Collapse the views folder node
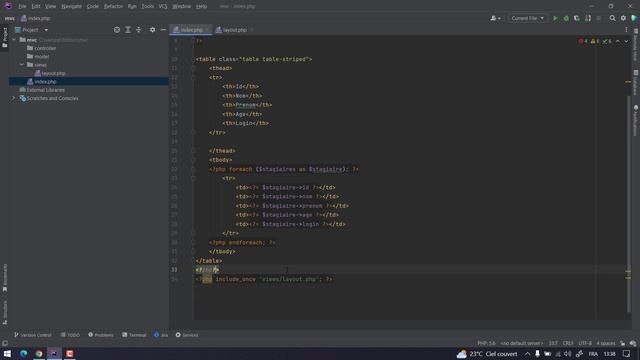 coord(22,65)
